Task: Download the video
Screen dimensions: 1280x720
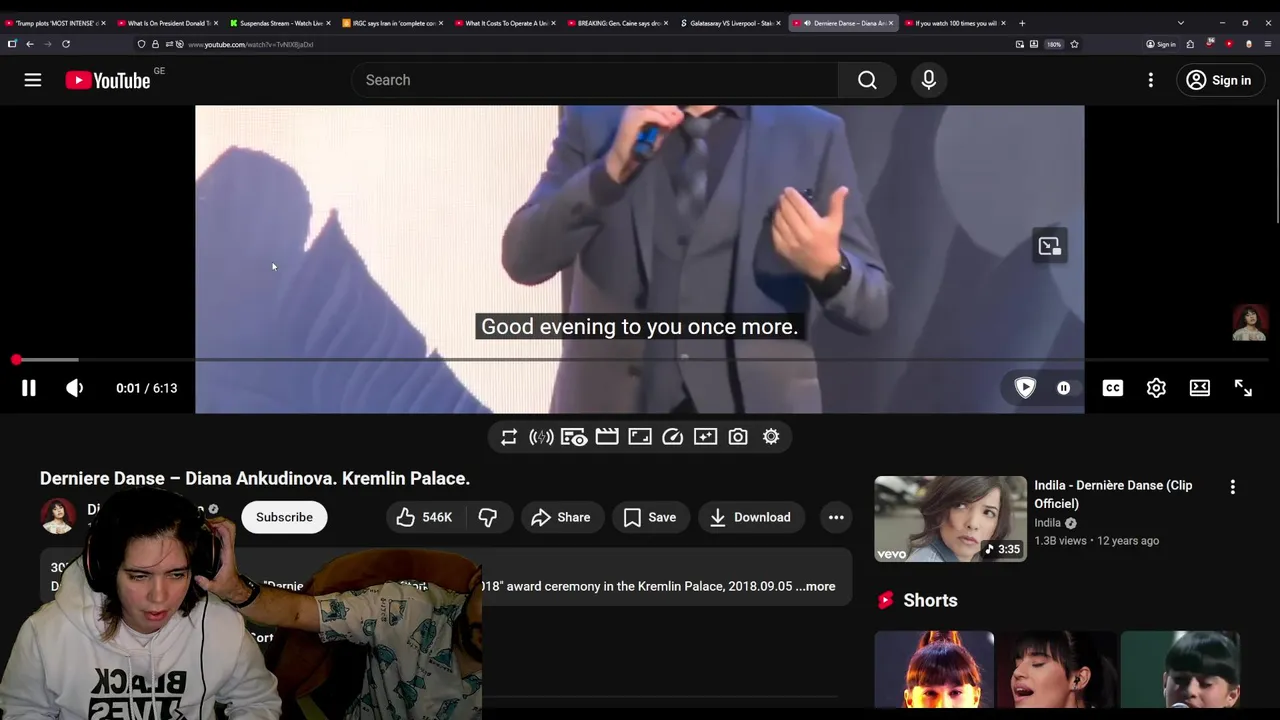Action: pyautogui.click(x=751, y=517)
